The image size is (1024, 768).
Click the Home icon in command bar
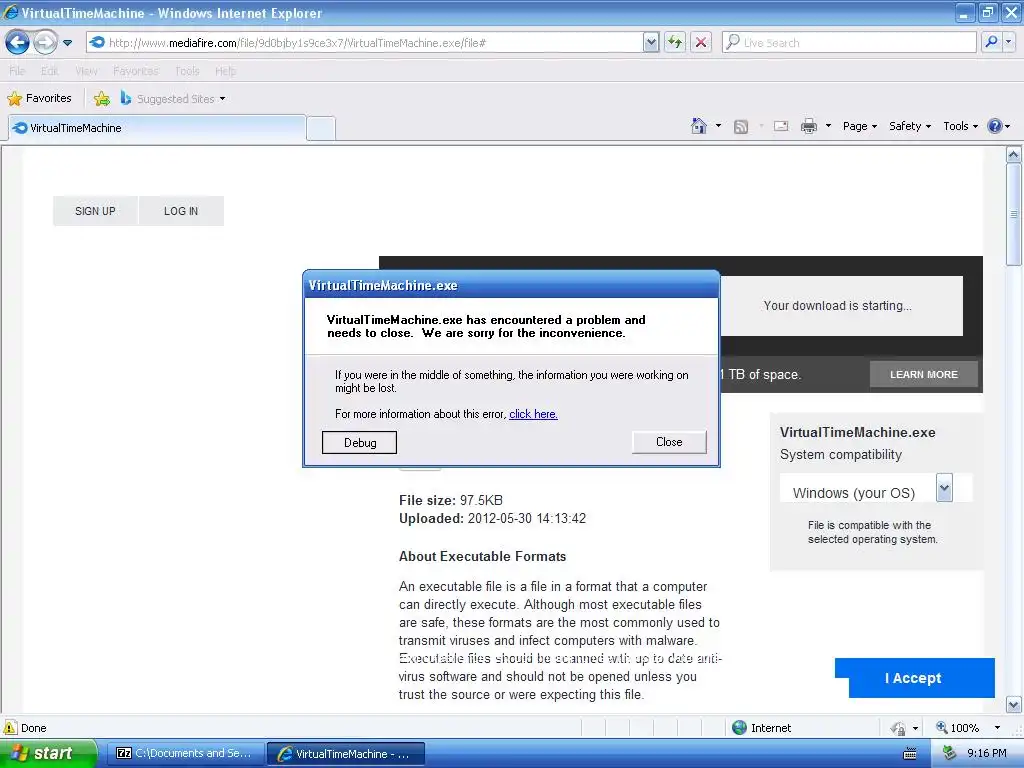point(699,126)
